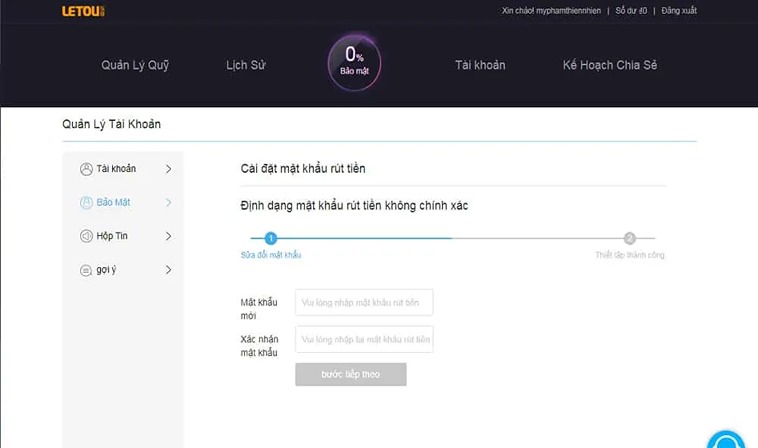Viewport: 758px width, 448px height.
Task: Click the Số dư balance link
Action: pyautogui.click(x=631, y=11)
